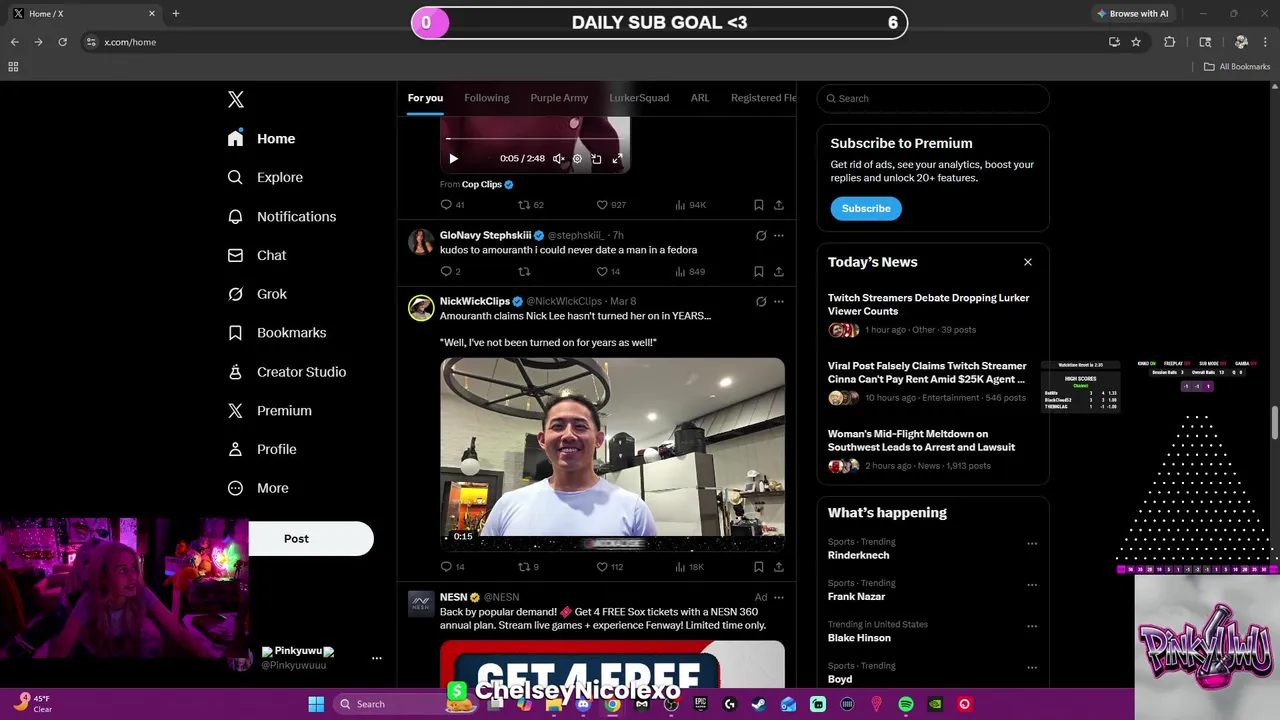Open more options on the NESN ad
Image resolution: width=1280 pixels, height=720 pixels.
click(779, 597)
